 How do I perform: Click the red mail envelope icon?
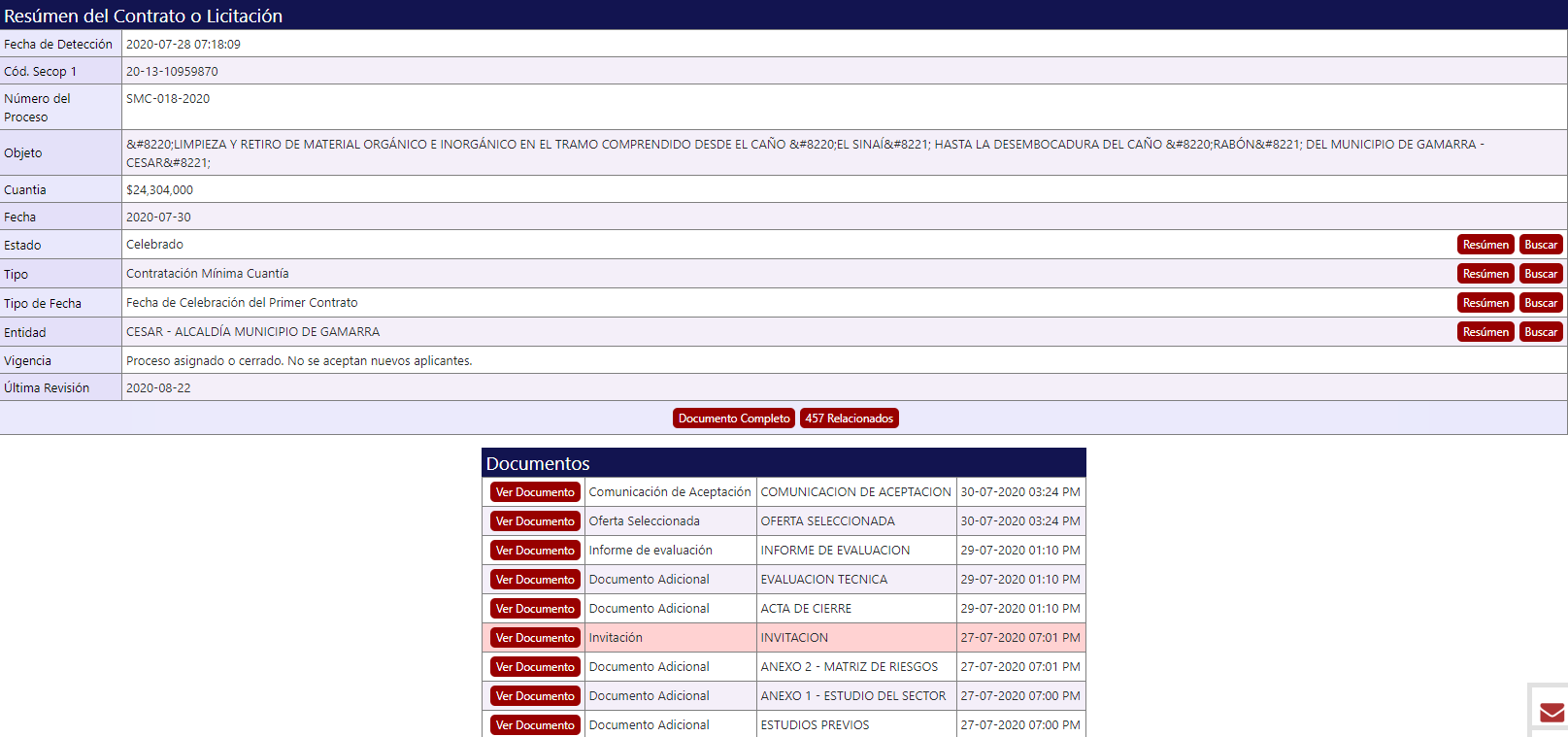click(x=1551, y=713)
